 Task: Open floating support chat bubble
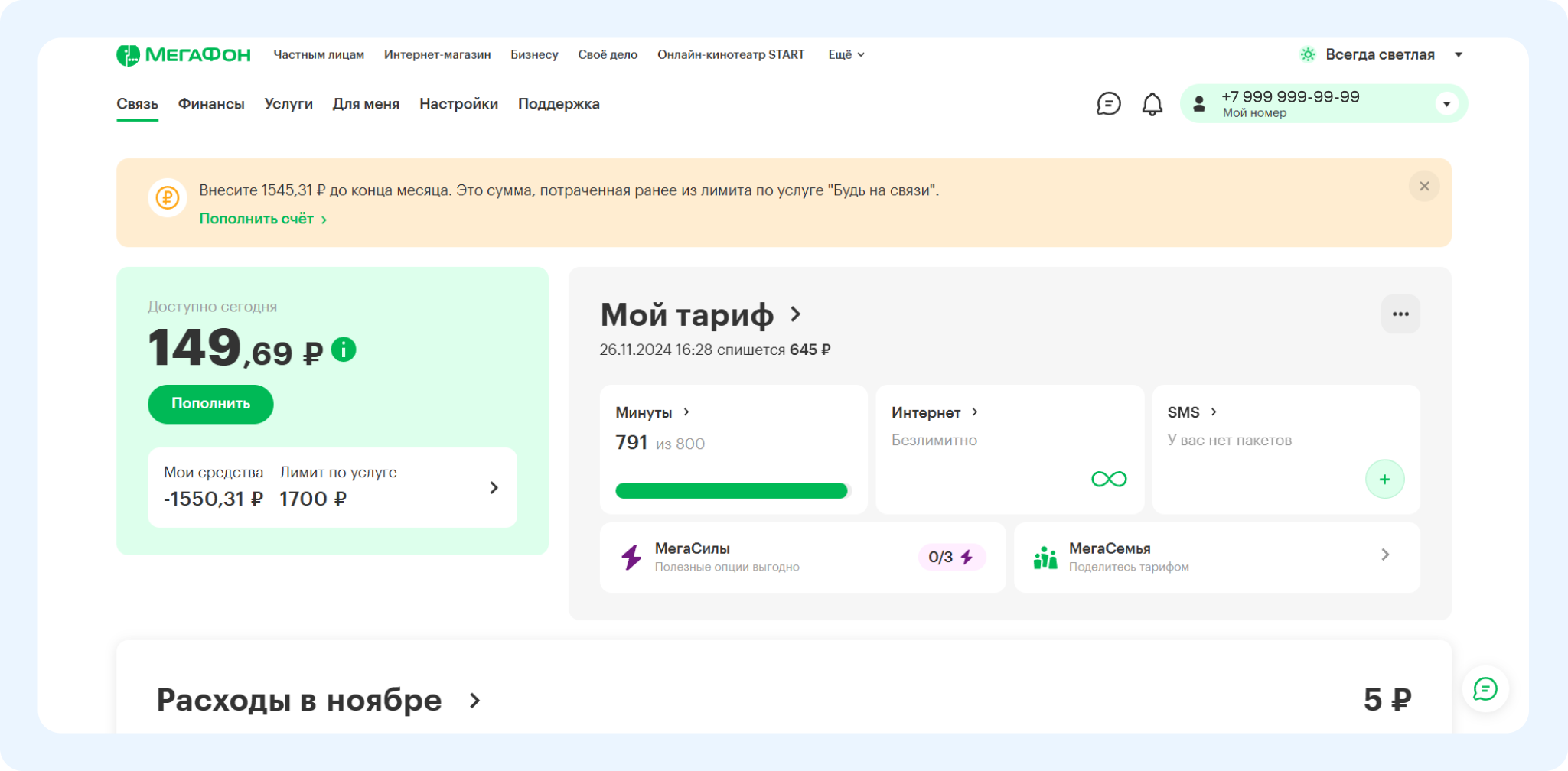1485,689
